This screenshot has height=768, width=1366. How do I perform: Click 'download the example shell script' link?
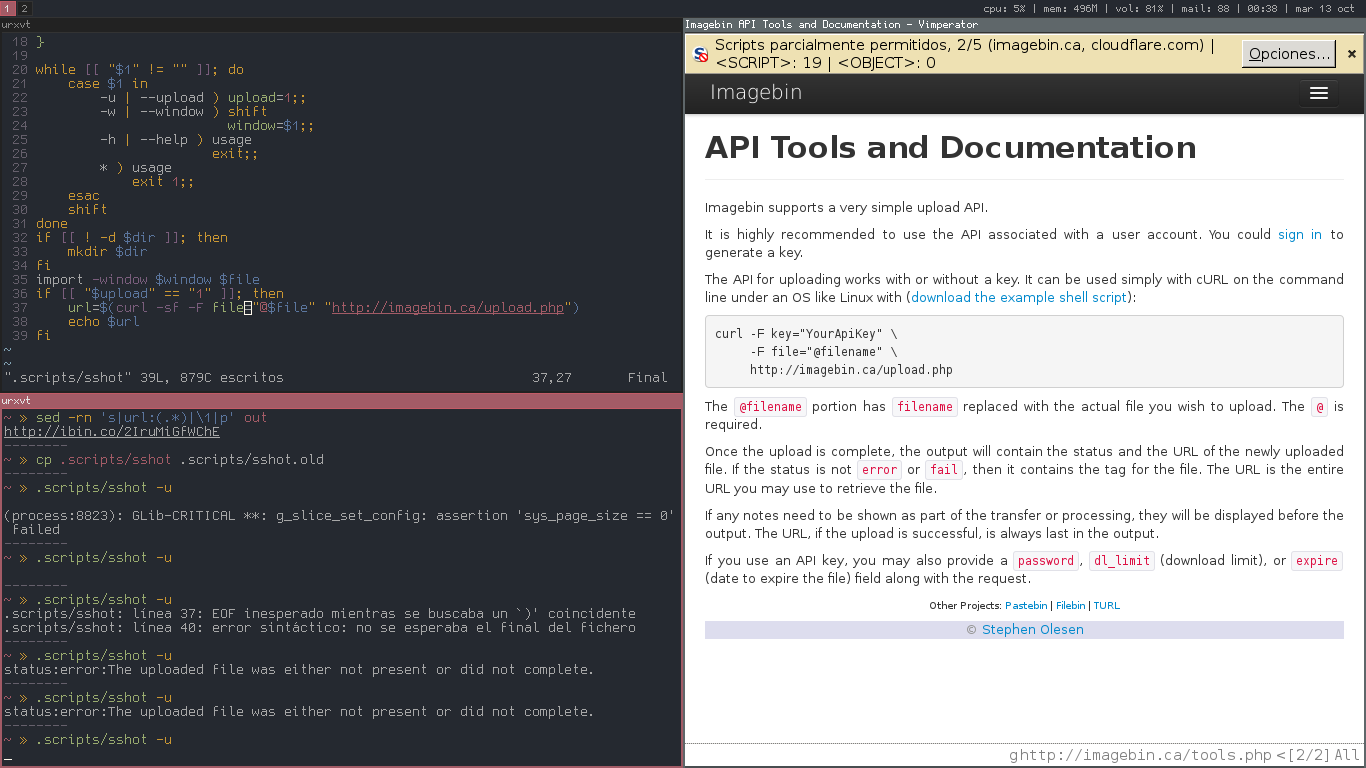1019,297
